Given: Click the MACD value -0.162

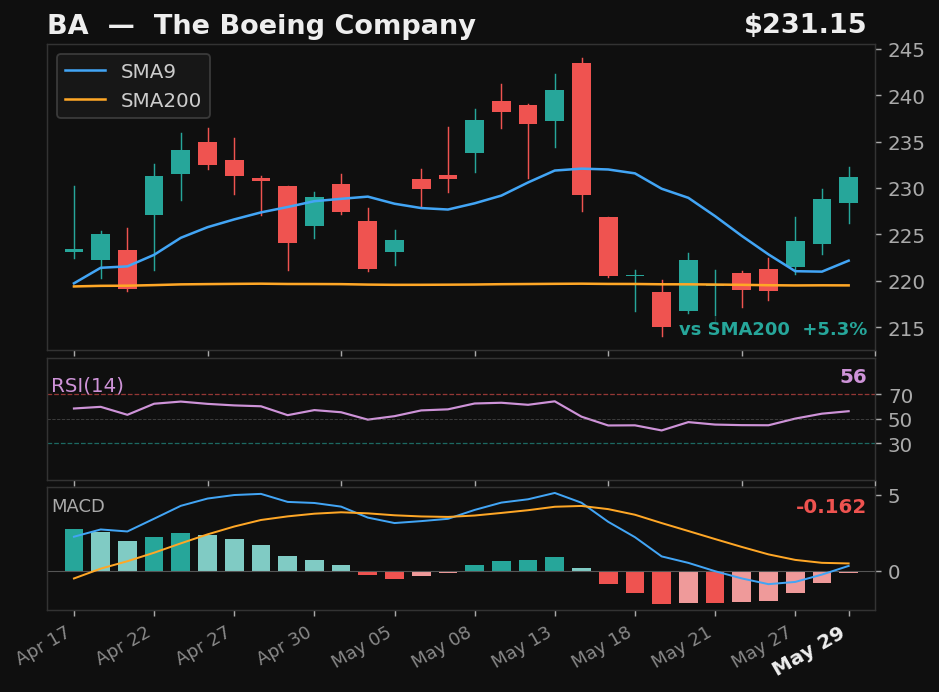Looking at the screenshot, I should click(831, 506).
